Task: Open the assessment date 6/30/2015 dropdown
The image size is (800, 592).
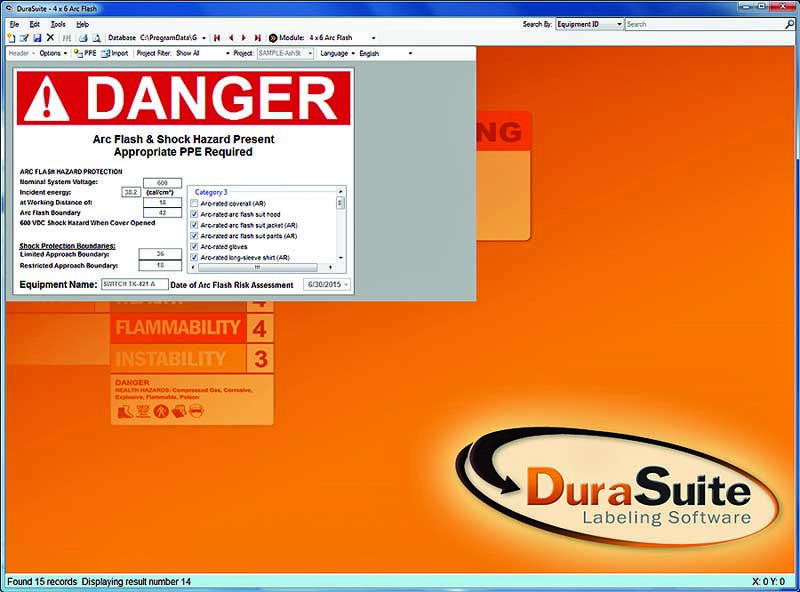Action: (x=347, y=284)
